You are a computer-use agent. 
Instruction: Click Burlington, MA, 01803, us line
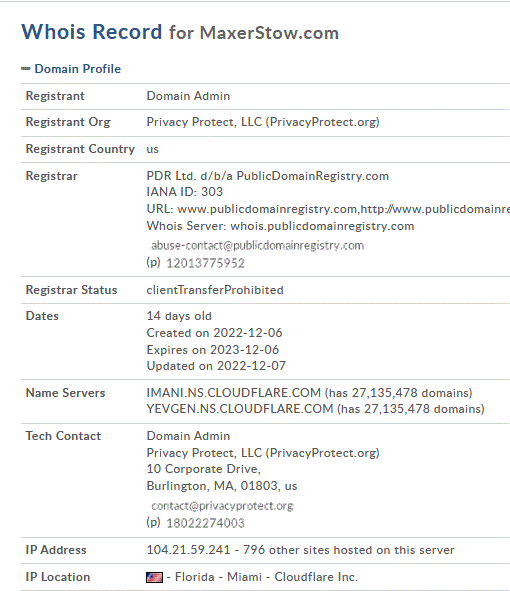tap(222, 486)
